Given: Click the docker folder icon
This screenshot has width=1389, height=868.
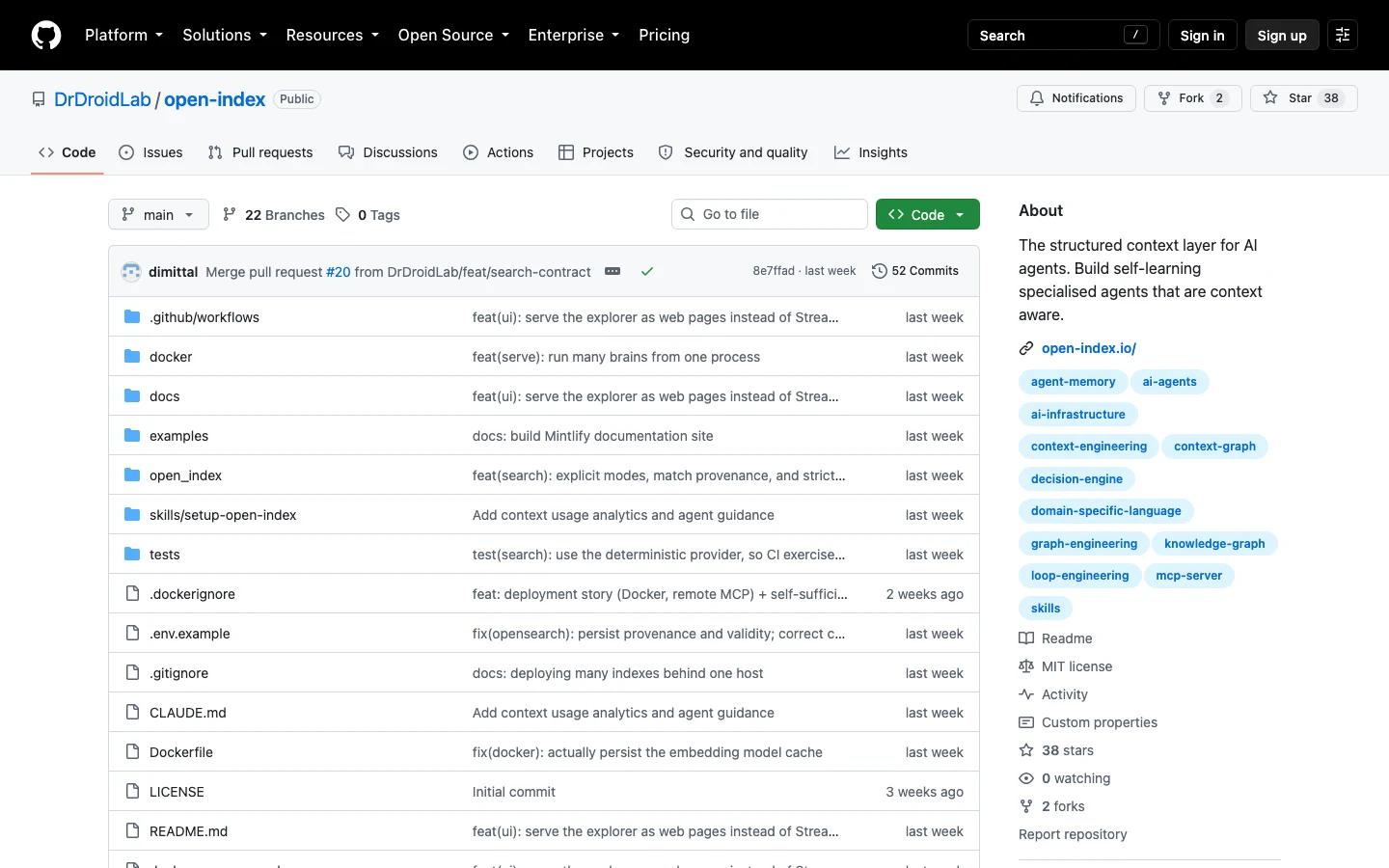Looking at the screenshot, I should point(132,356).
